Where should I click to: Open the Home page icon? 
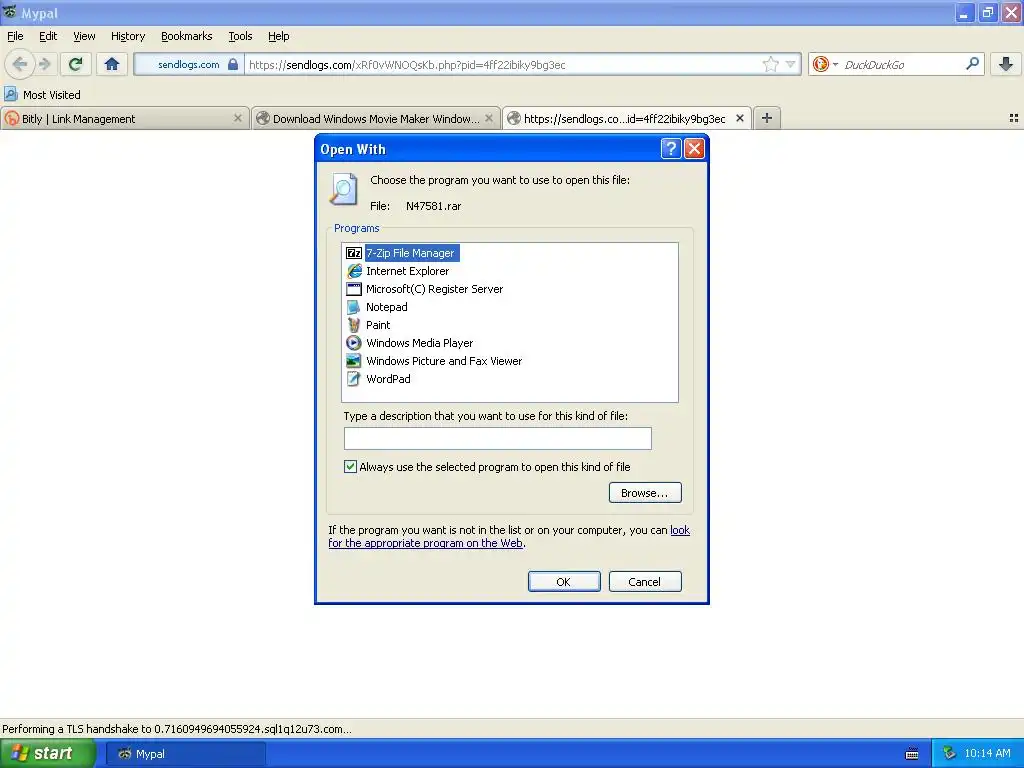pyautogui.click(x=112, y=64)
